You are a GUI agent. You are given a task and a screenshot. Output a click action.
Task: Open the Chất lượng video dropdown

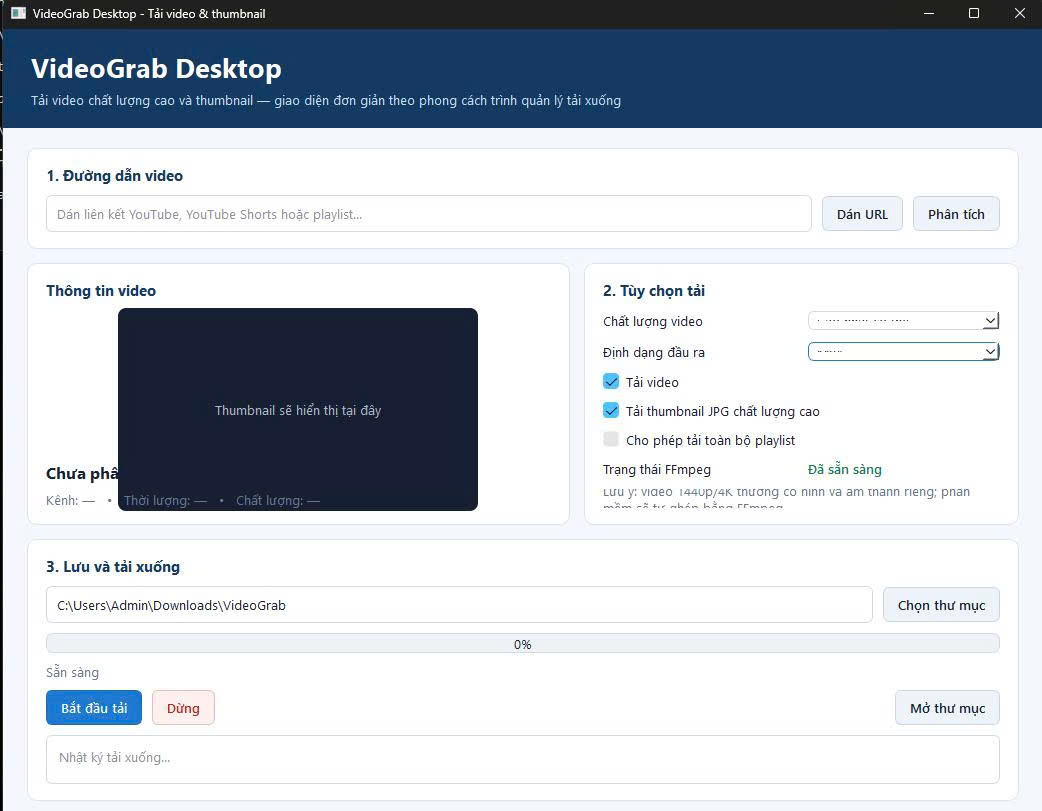point(903,320)
